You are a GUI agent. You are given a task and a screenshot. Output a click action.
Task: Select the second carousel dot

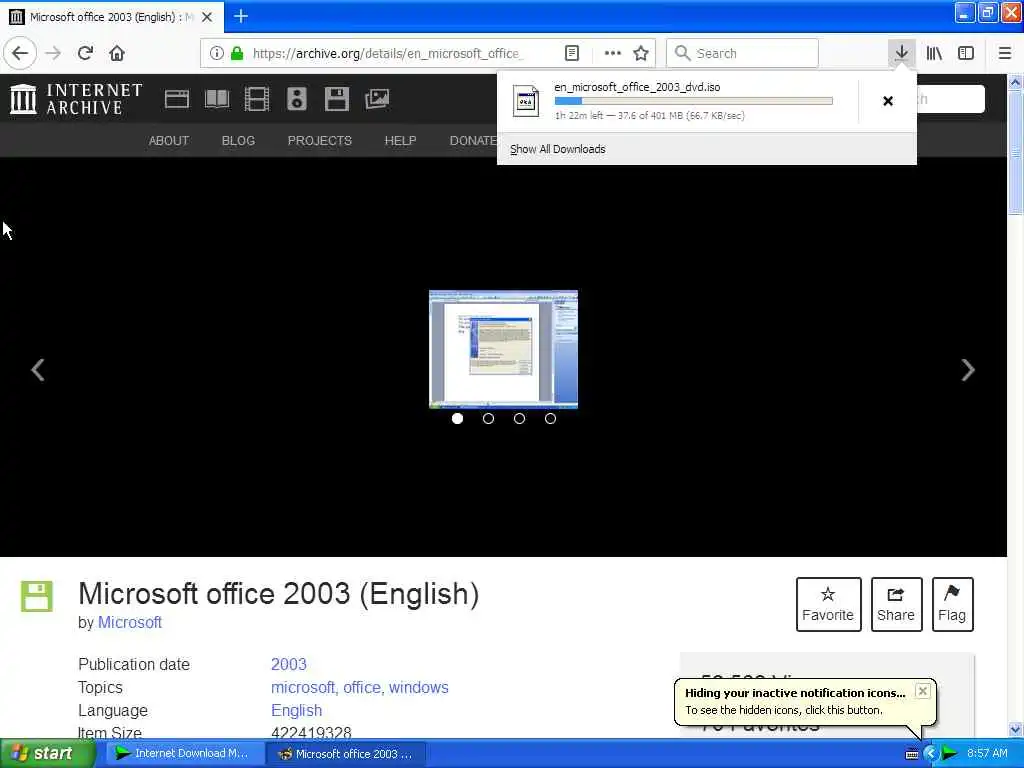coord(488,419)
